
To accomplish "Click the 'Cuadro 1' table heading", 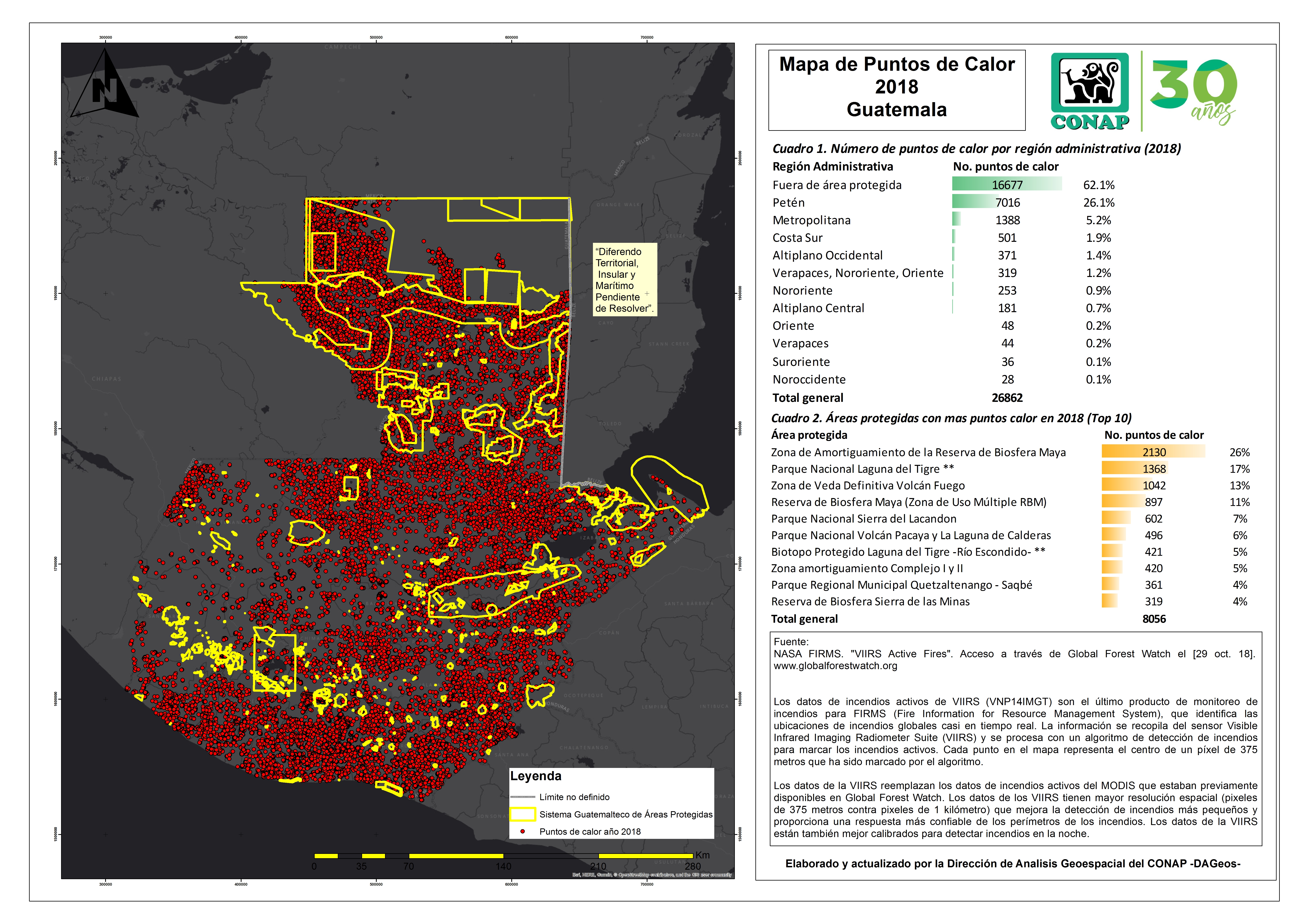I will point(977,149).
